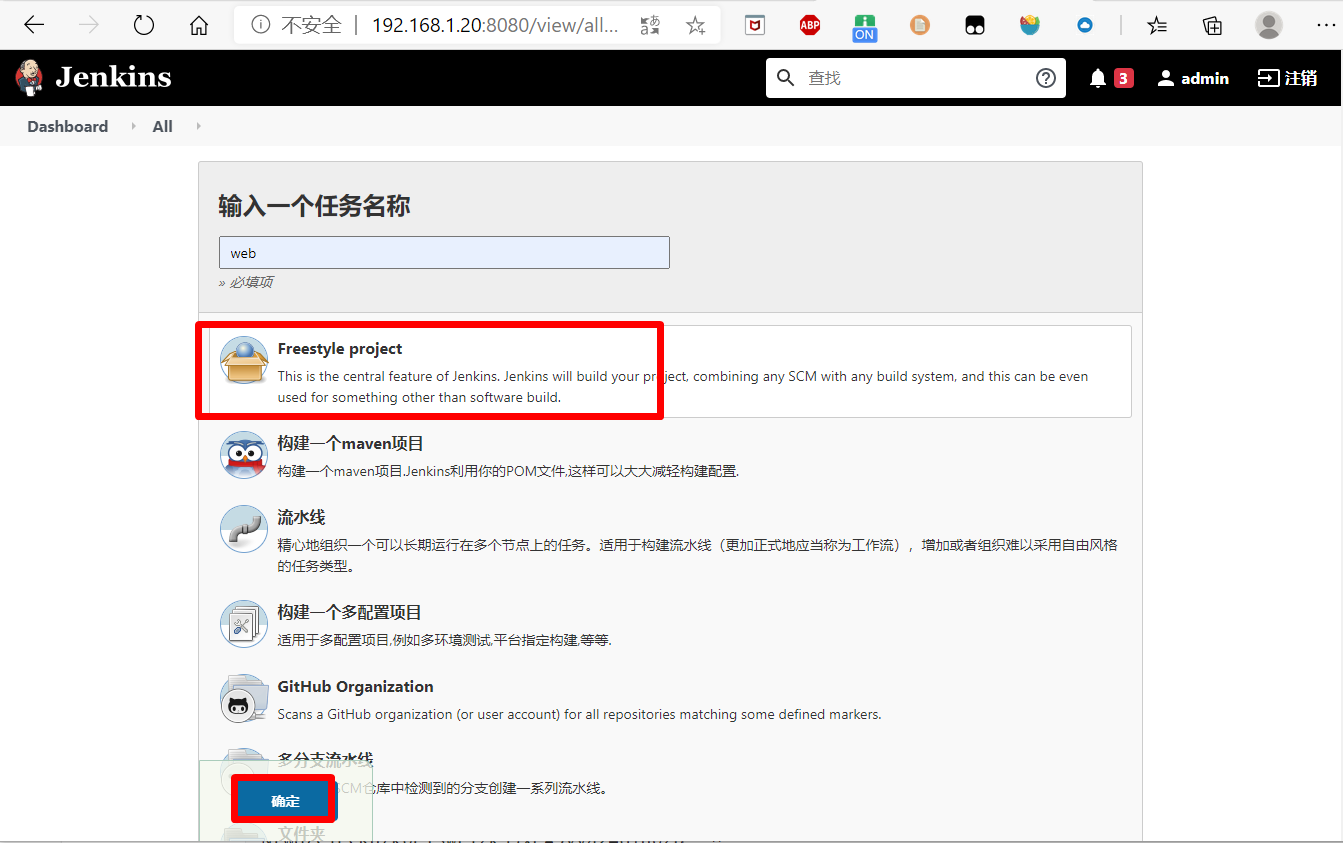Click the GitHub Organization description text

click(x=579, y=715)
